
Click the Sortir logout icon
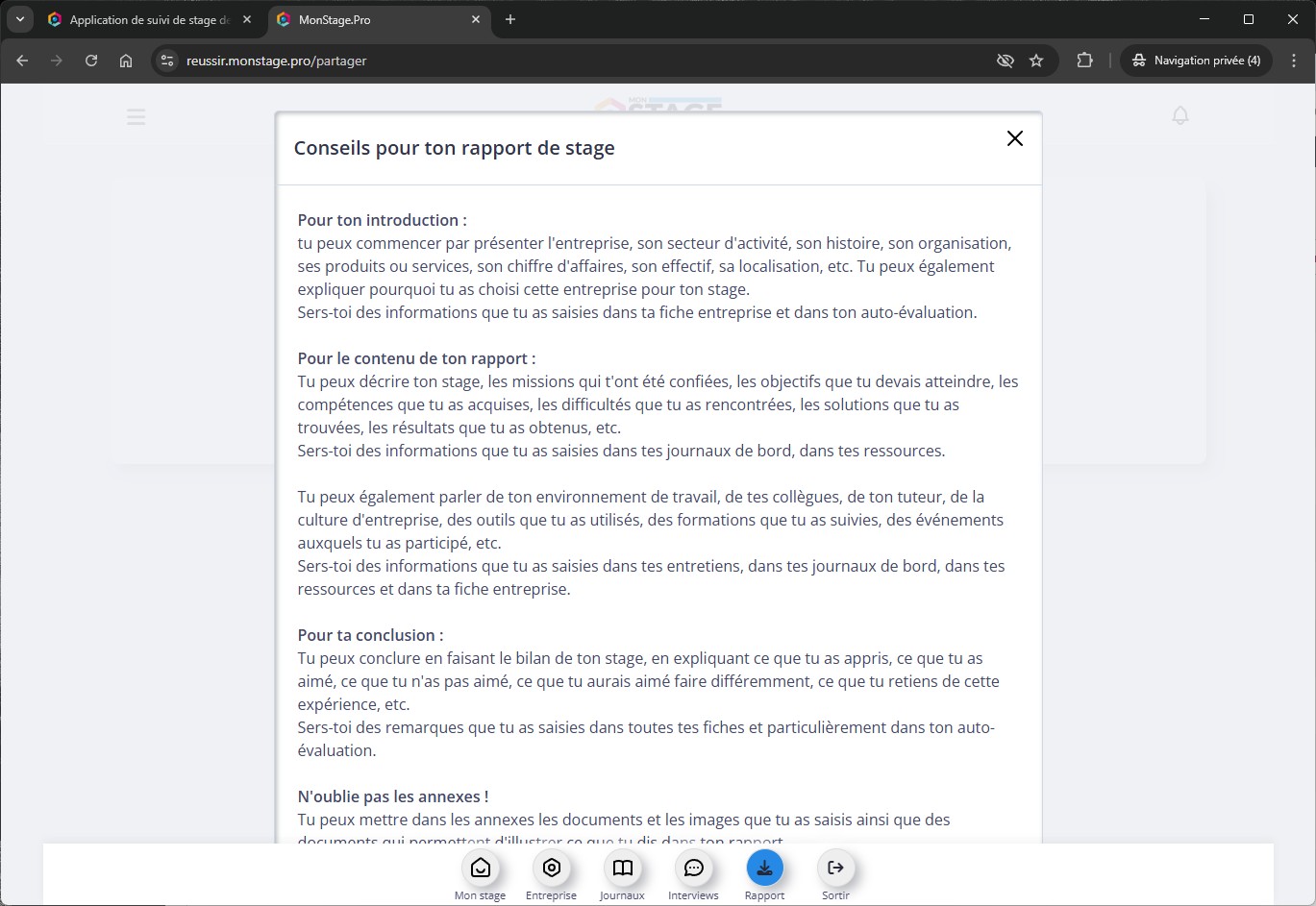point(835,869)
